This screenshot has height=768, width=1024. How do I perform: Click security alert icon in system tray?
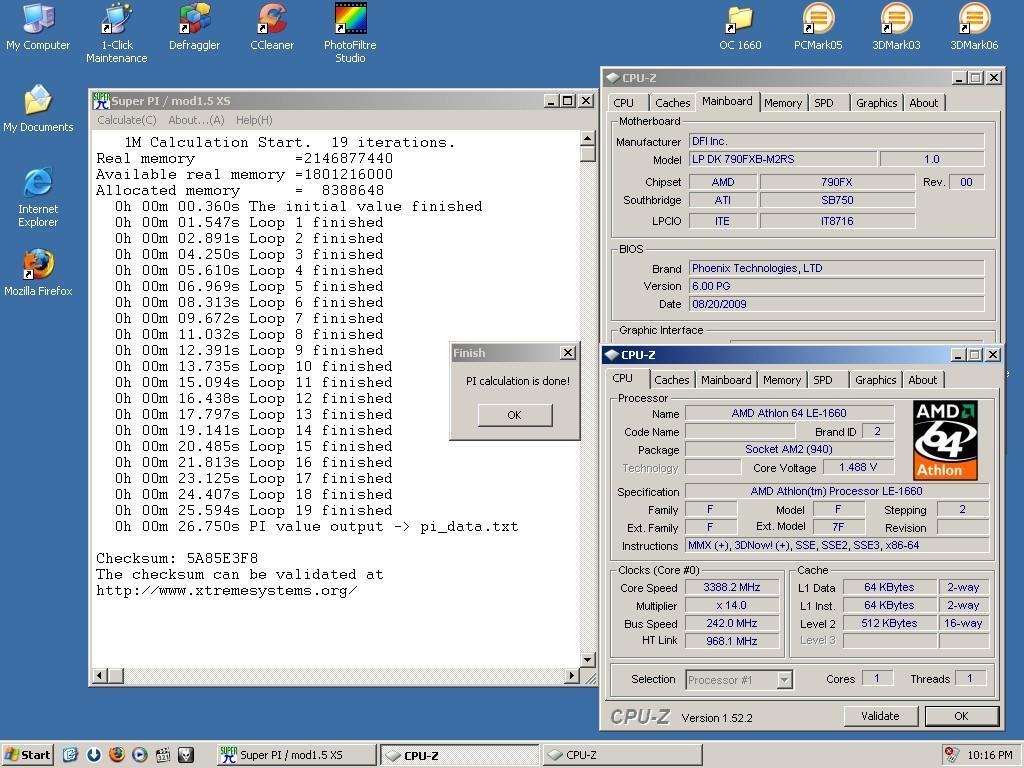pos(952,755)
